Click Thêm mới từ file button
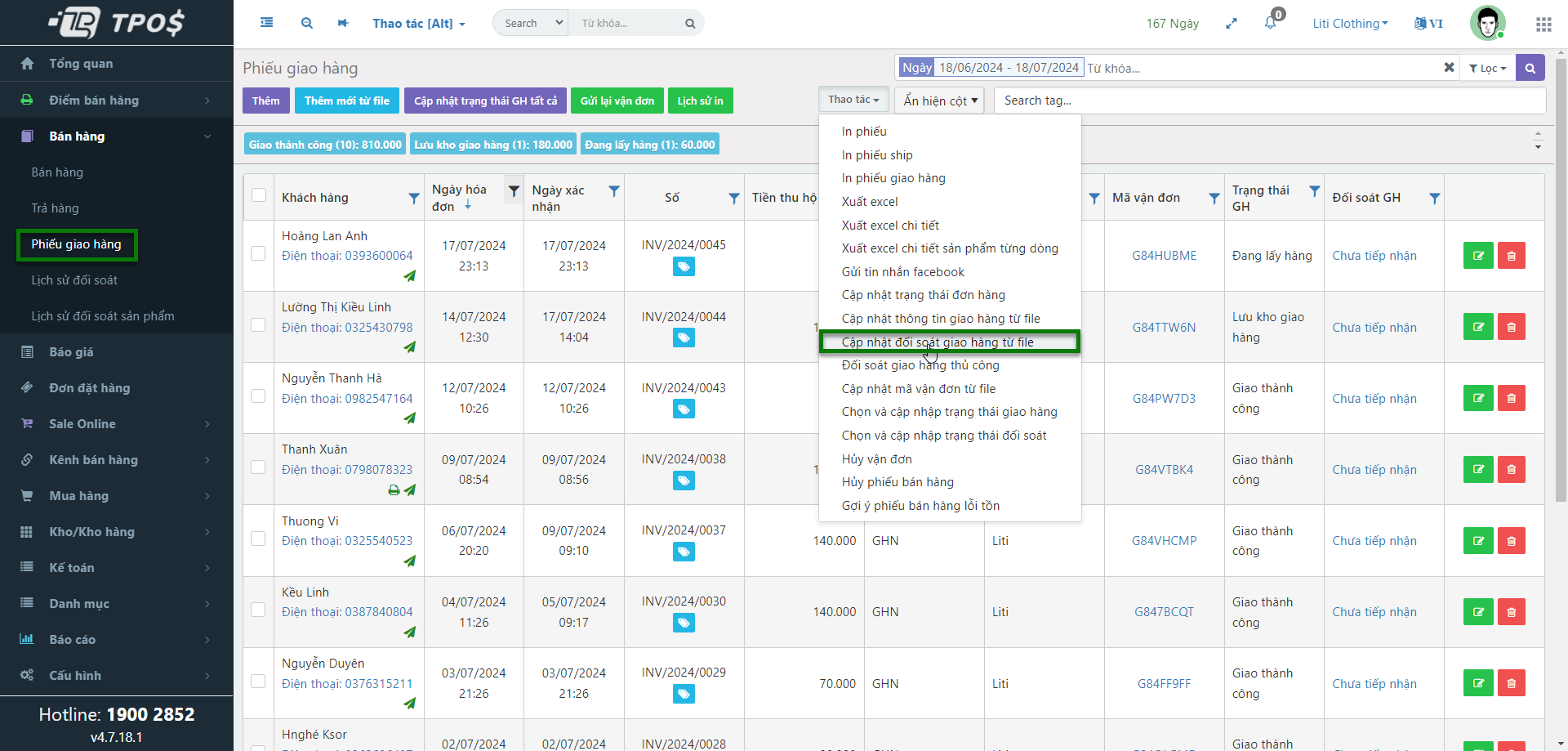 tap(347, 101)
